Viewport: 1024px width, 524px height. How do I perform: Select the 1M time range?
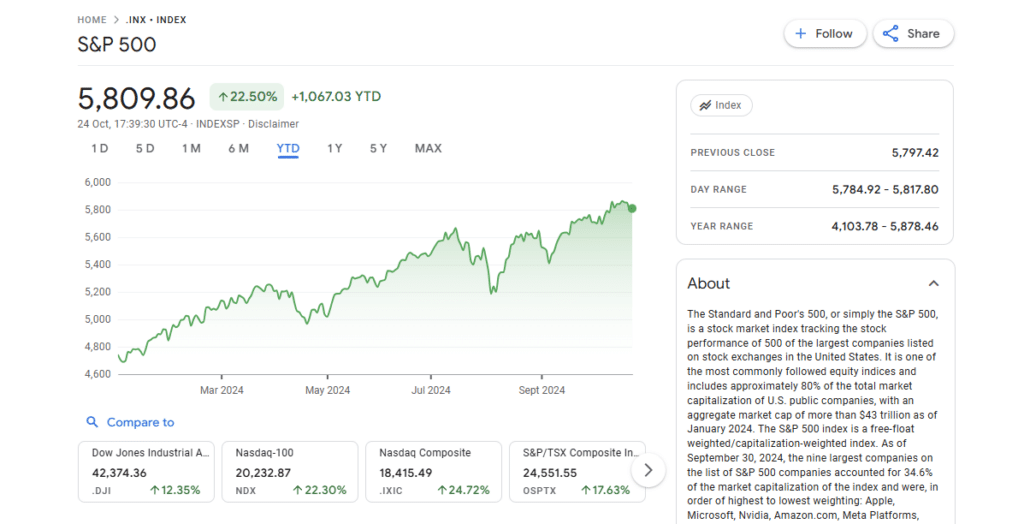pyautogui.click(x=191, y=148)
